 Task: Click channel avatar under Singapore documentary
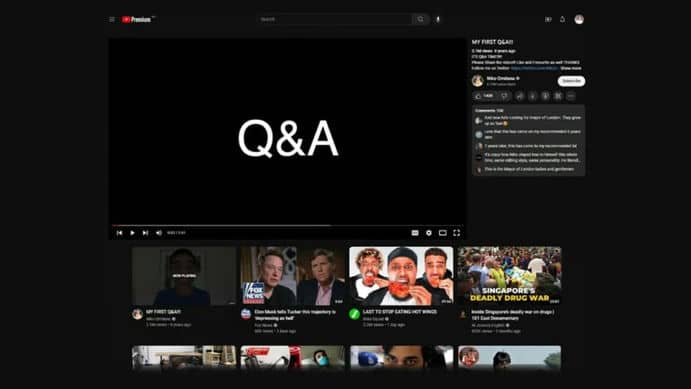463,315
